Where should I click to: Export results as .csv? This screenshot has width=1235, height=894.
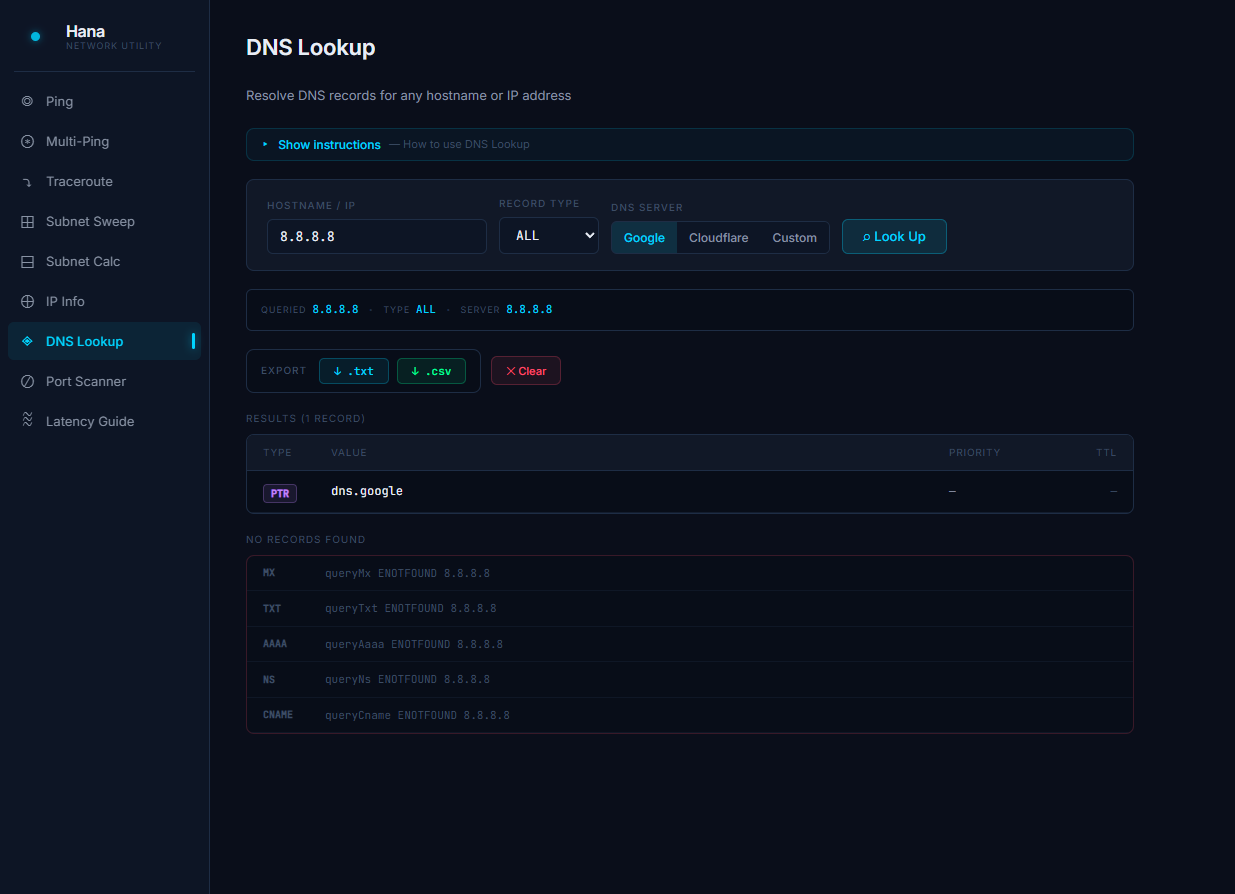(x=431, y=371)
